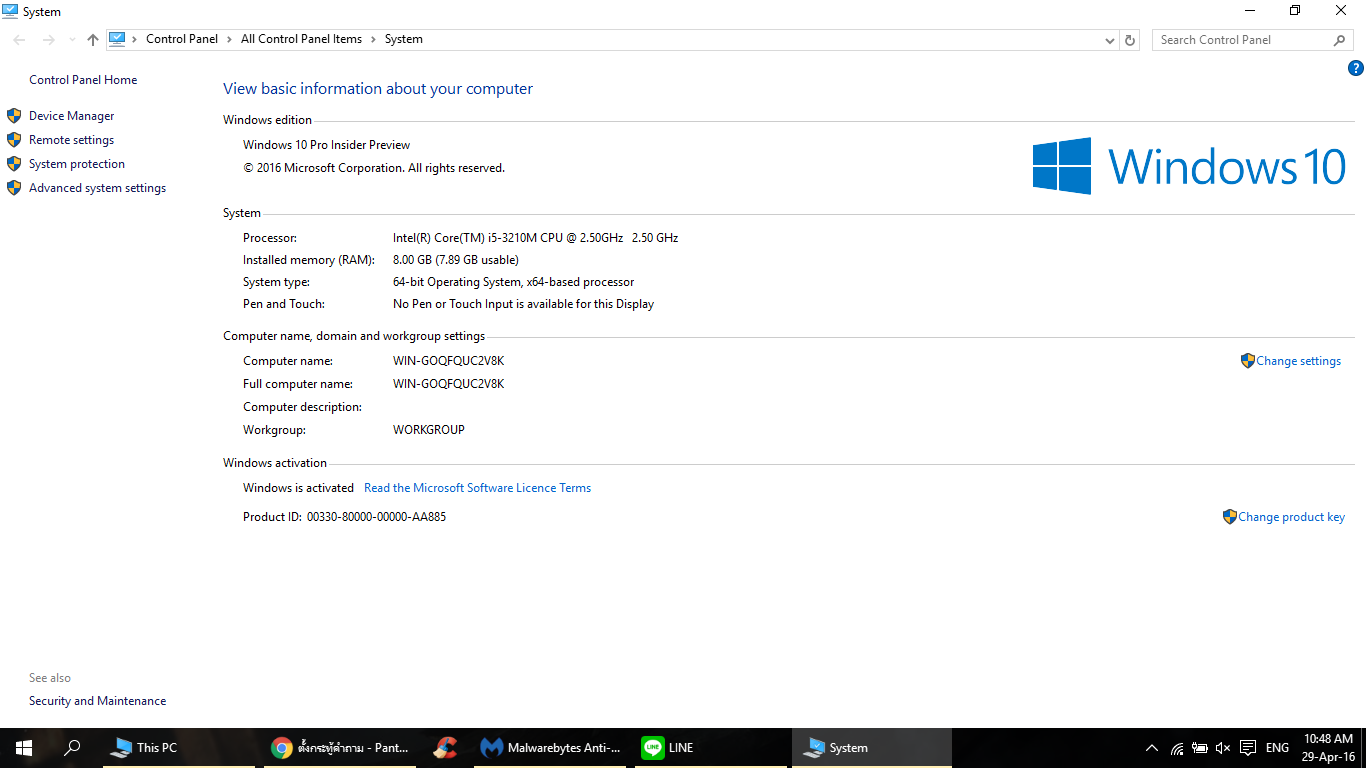Switch to LINE in the taskbar

(710, 748)
